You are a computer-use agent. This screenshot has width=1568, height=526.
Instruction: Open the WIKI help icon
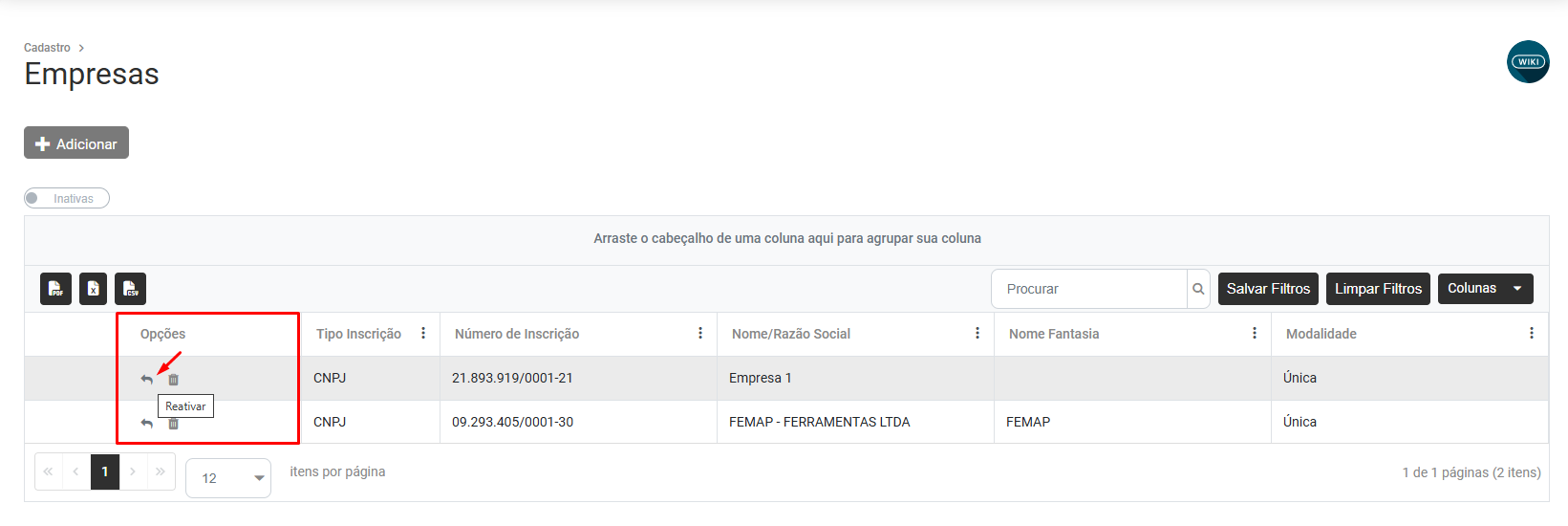(x=1528, y=62)
